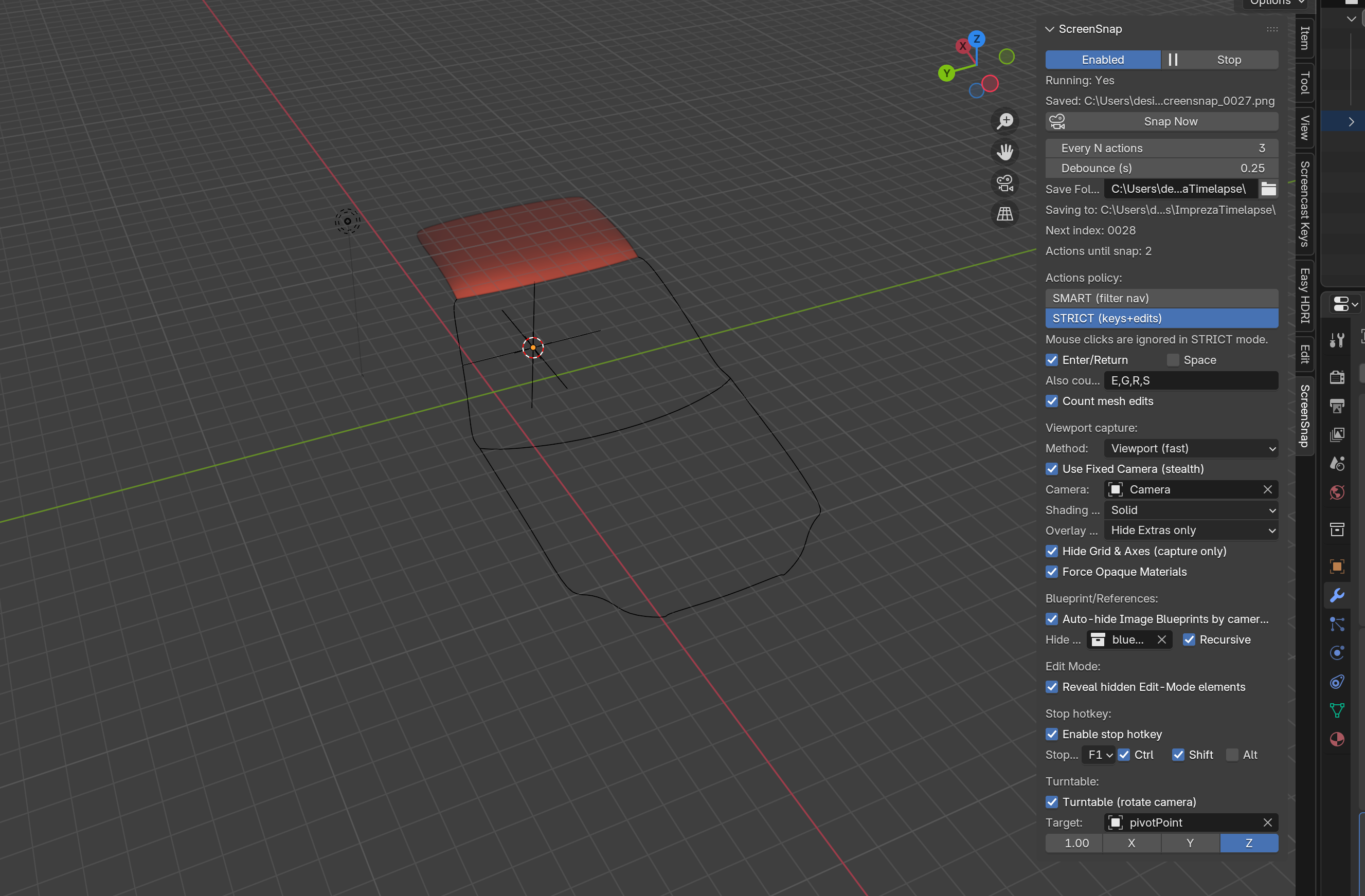1365x896 pixels.
Task: Open the F1 stop key dropdown
Action: 1098,755
